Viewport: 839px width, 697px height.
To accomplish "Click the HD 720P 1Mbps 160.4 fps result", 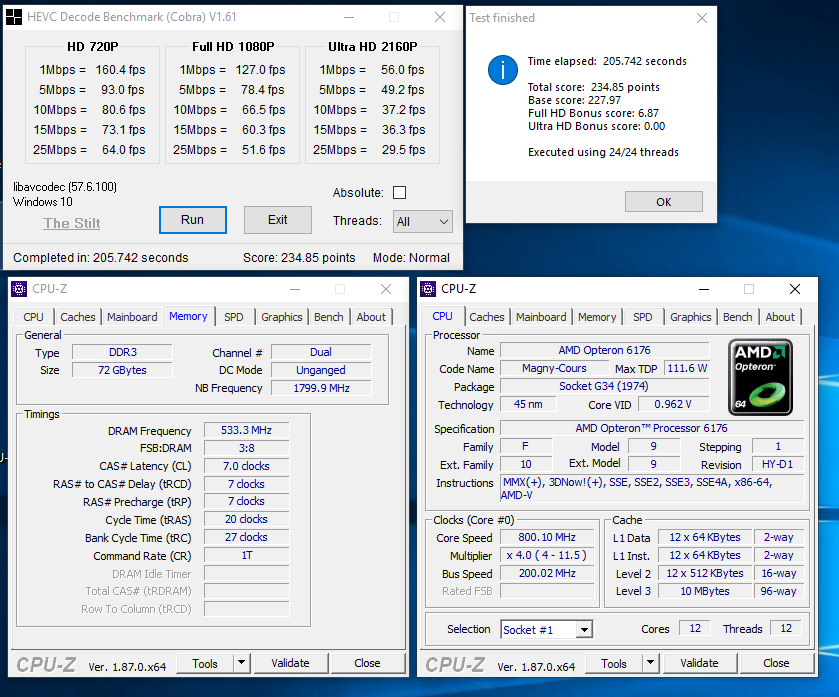I will coord(92,70).
